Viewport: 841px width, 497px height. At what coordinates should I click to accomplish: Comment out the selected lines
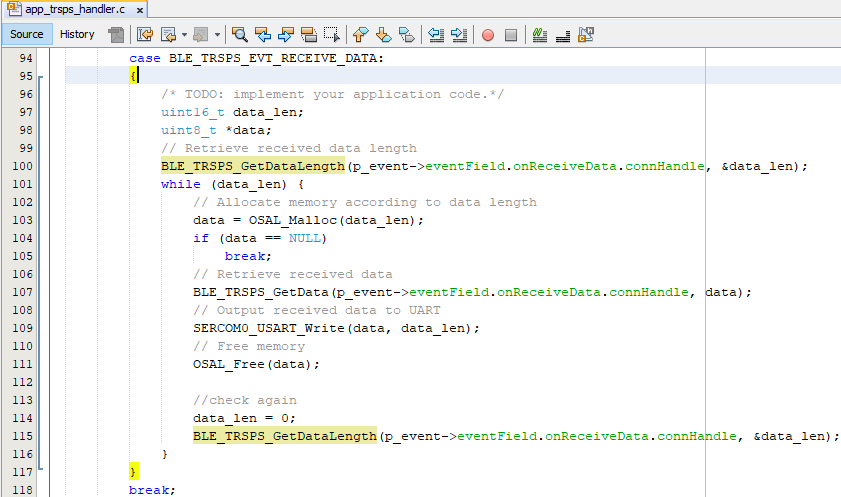(x=540, y=34)
